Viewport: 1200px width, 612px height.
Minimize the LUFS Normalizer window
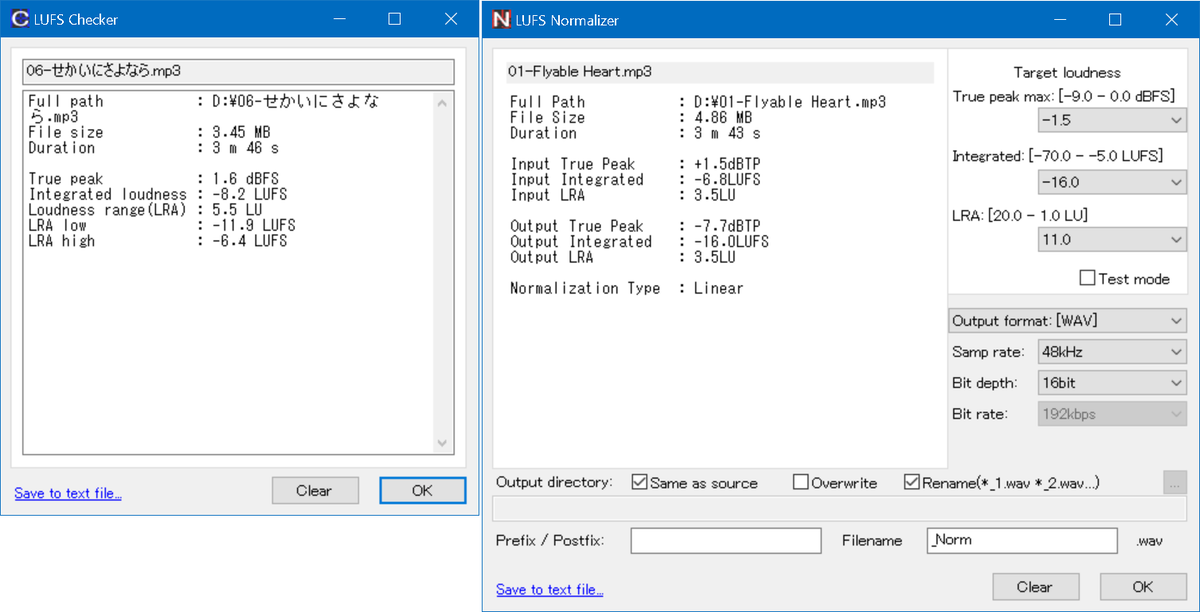(x=1060, y=19)
